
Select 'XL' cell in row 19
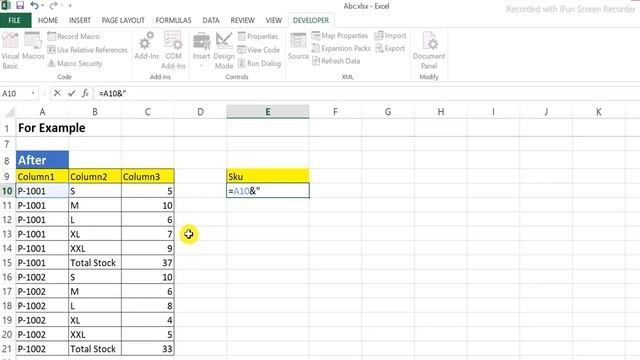click(x=95, y=320)
